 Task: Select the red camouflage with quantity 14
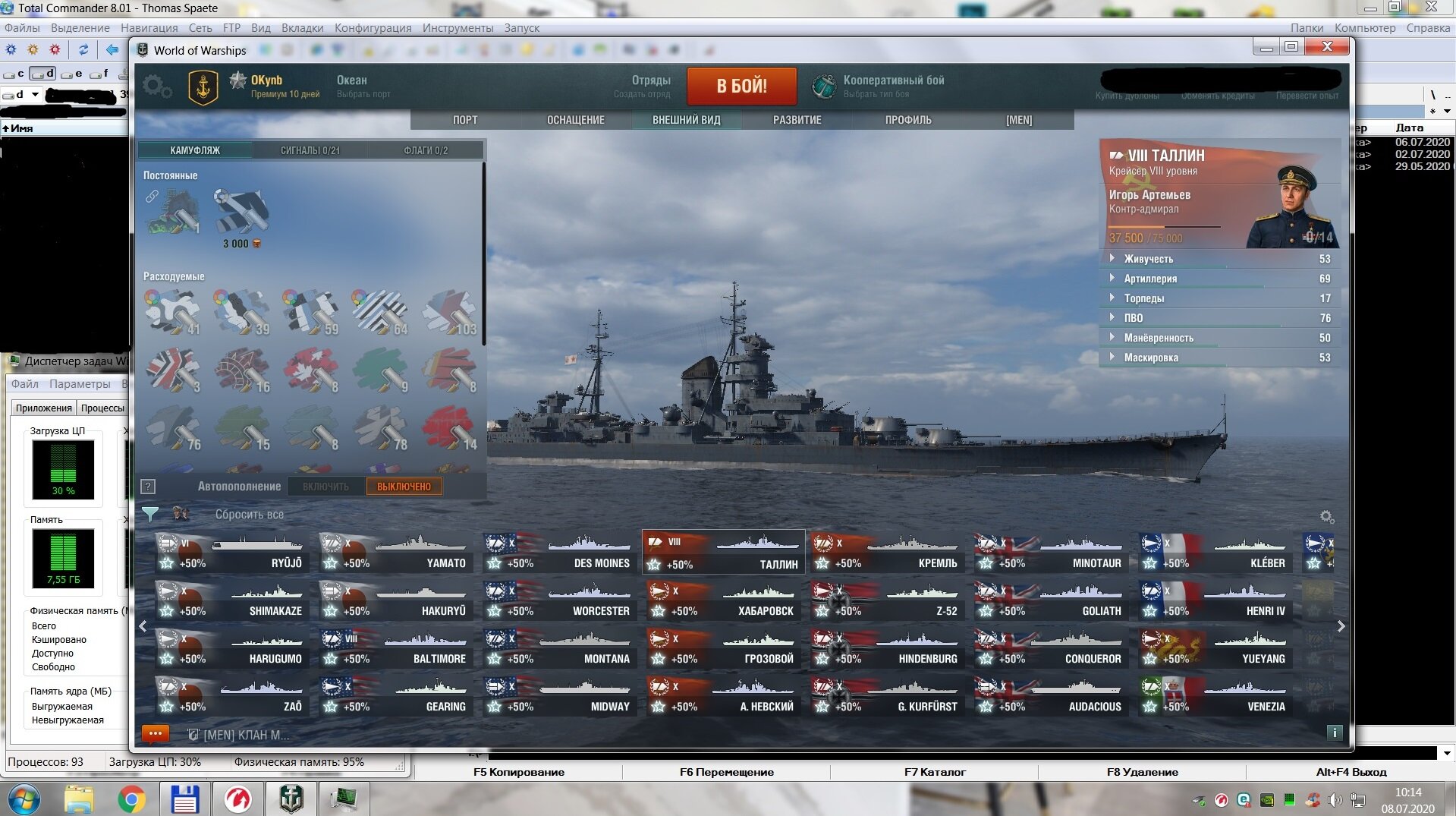click(449, 427)
